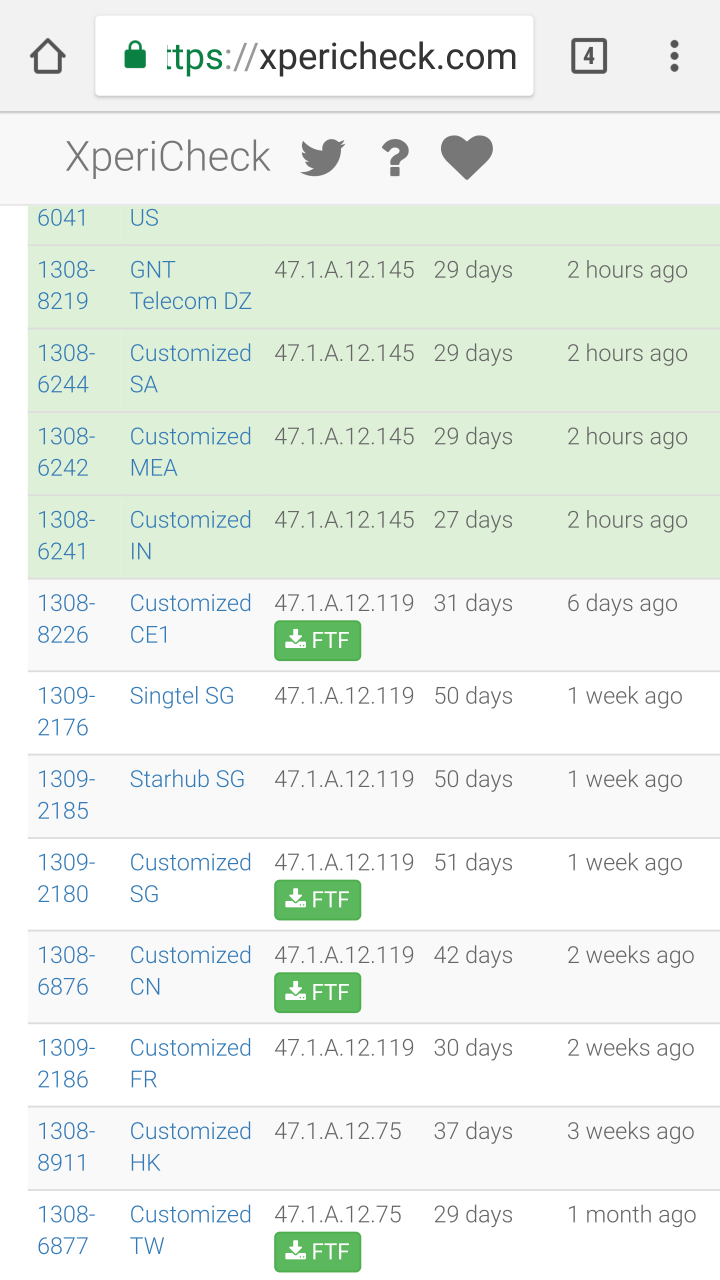Download FTF for Customized CN

(318, 992)
